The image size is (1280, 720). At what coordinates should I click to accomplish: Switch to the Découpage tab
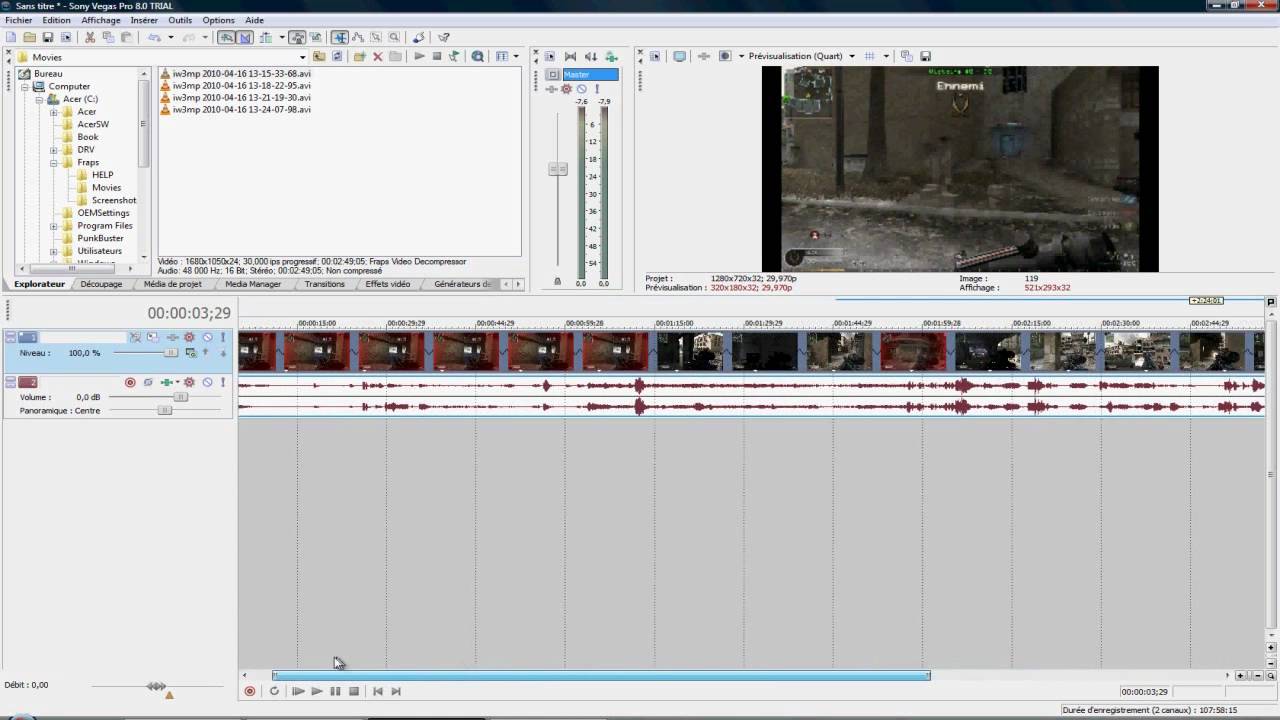pos(101,284)
